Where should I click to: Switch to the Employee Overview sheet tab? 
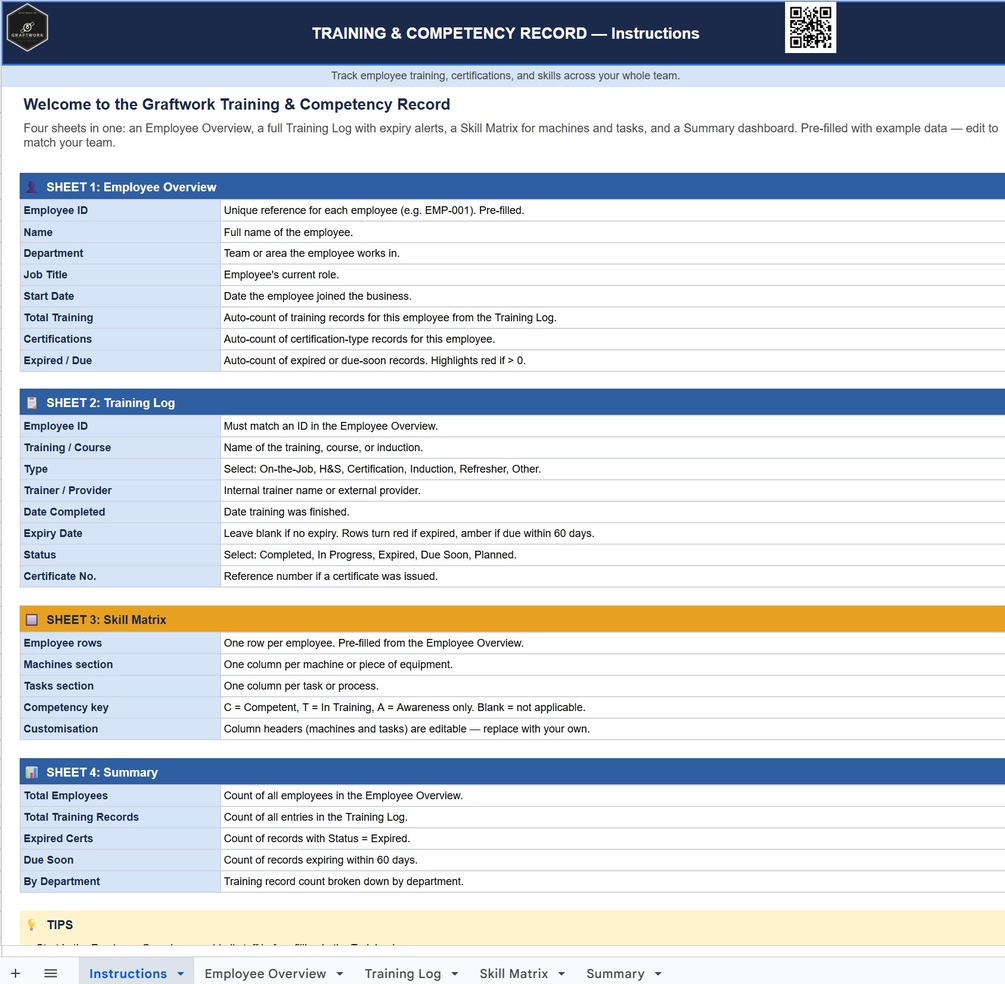[265, 973]
